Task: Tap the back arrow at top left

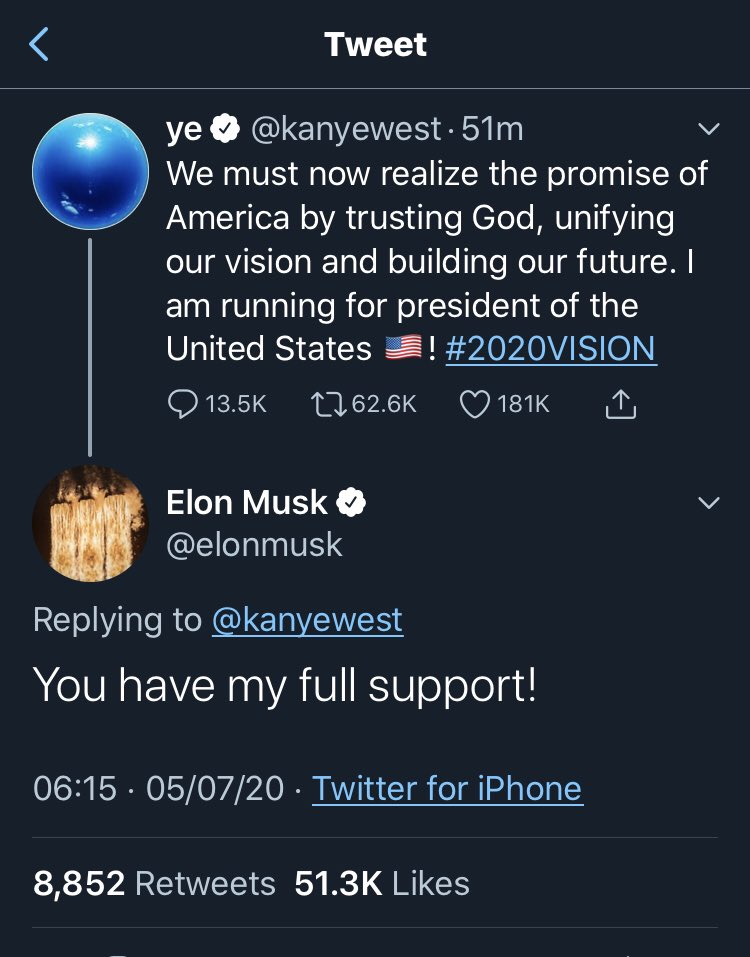Action: (x=38, y=44)
